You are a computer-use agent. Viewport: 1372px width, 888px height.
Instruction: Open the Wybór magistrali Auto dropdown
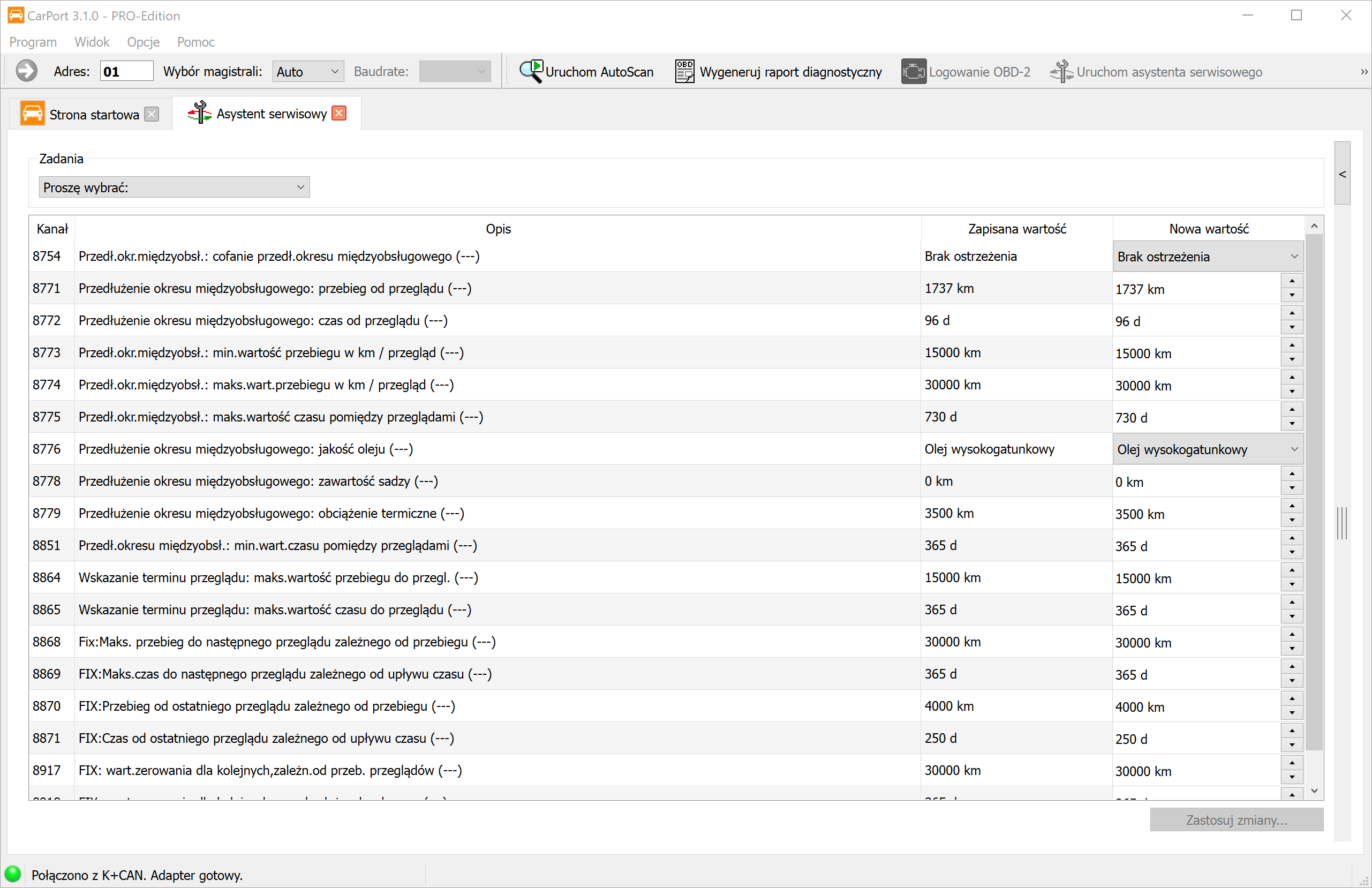pyautogui.click(x=308, y=72)
